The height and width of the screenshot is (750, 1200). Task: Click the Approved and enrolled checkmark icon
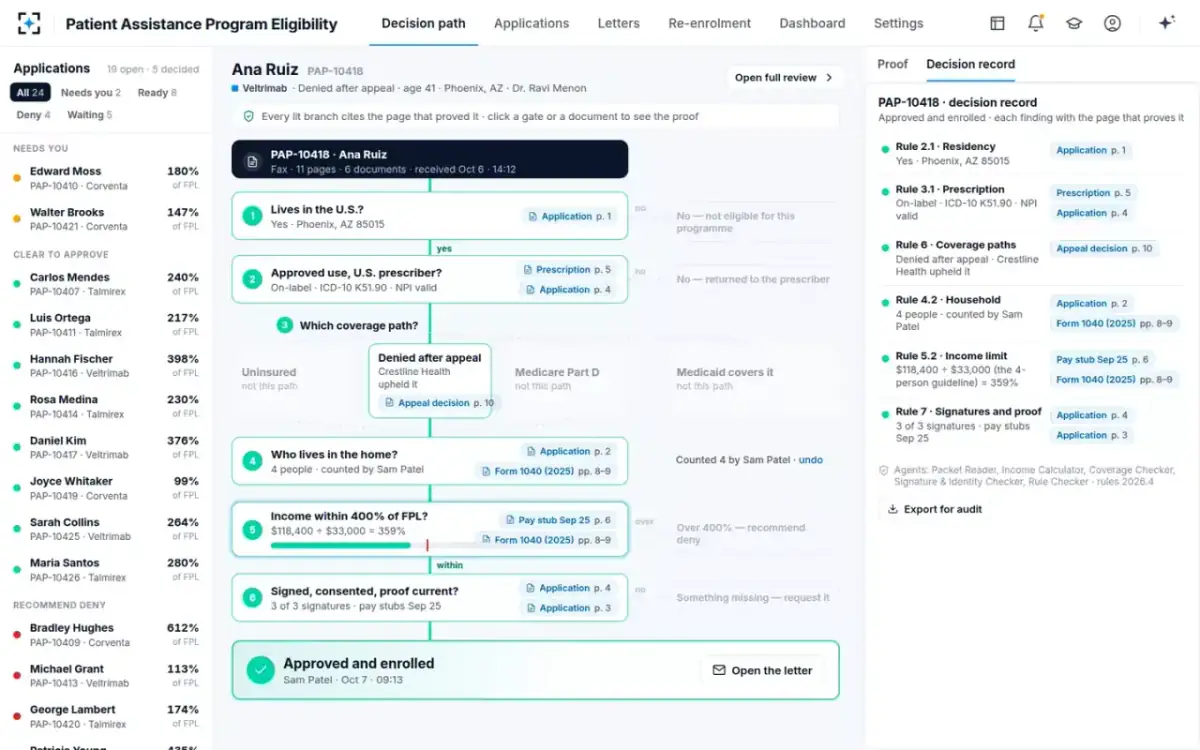[x=260, y=670]
